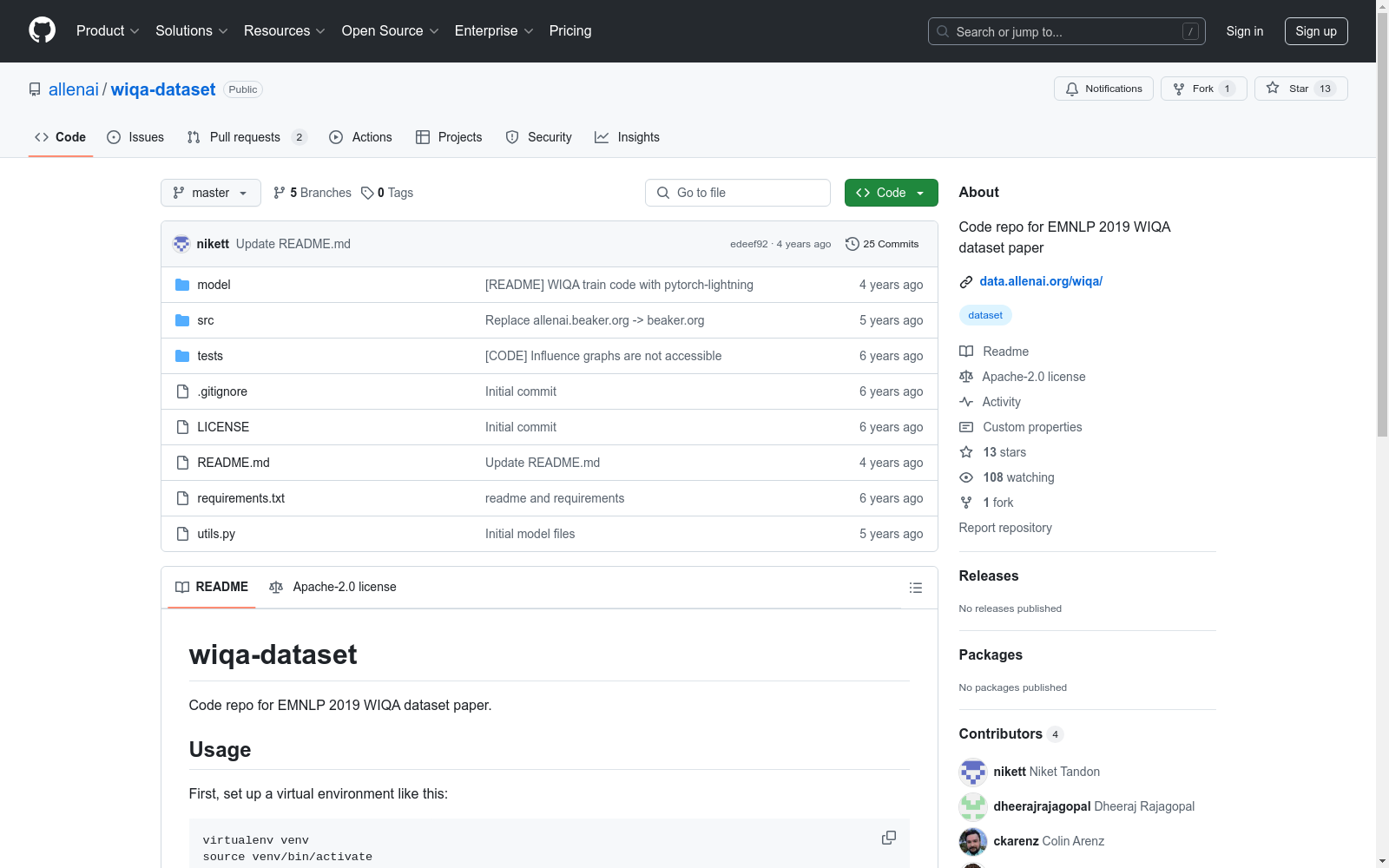1389x868 pixels.
Task: Open commit hash edeef92
Action: (749, 244)
